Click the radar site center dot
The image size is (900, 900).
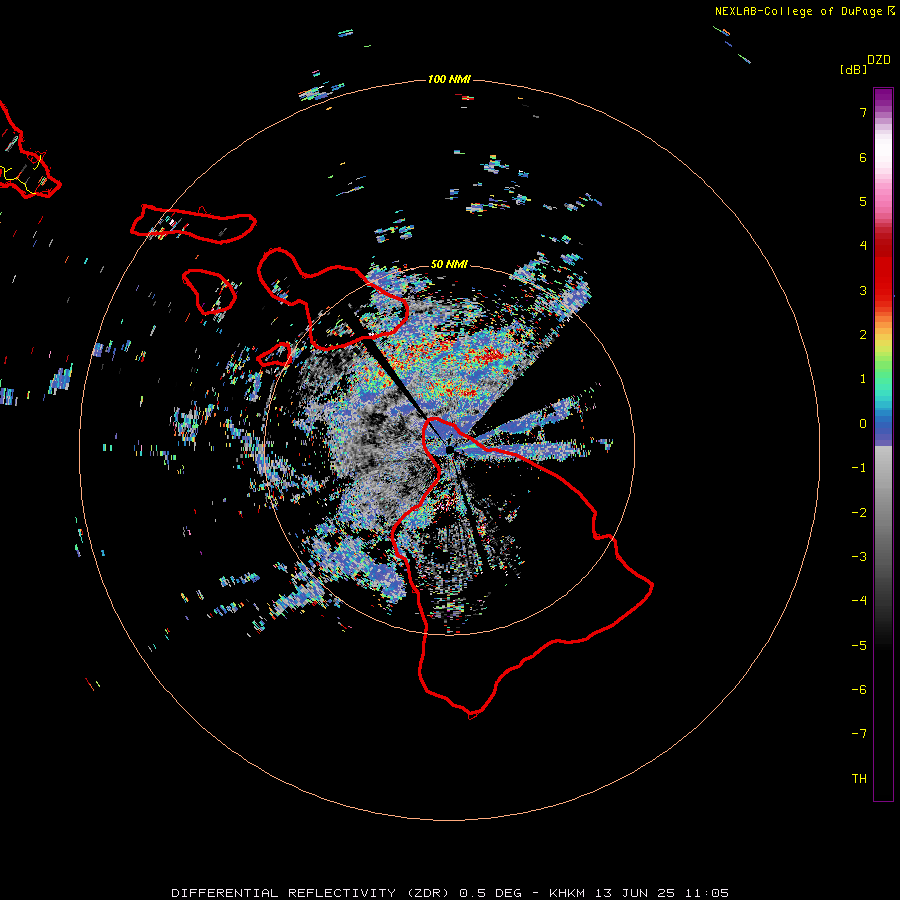pyautogui.click(x=449, y=450)
